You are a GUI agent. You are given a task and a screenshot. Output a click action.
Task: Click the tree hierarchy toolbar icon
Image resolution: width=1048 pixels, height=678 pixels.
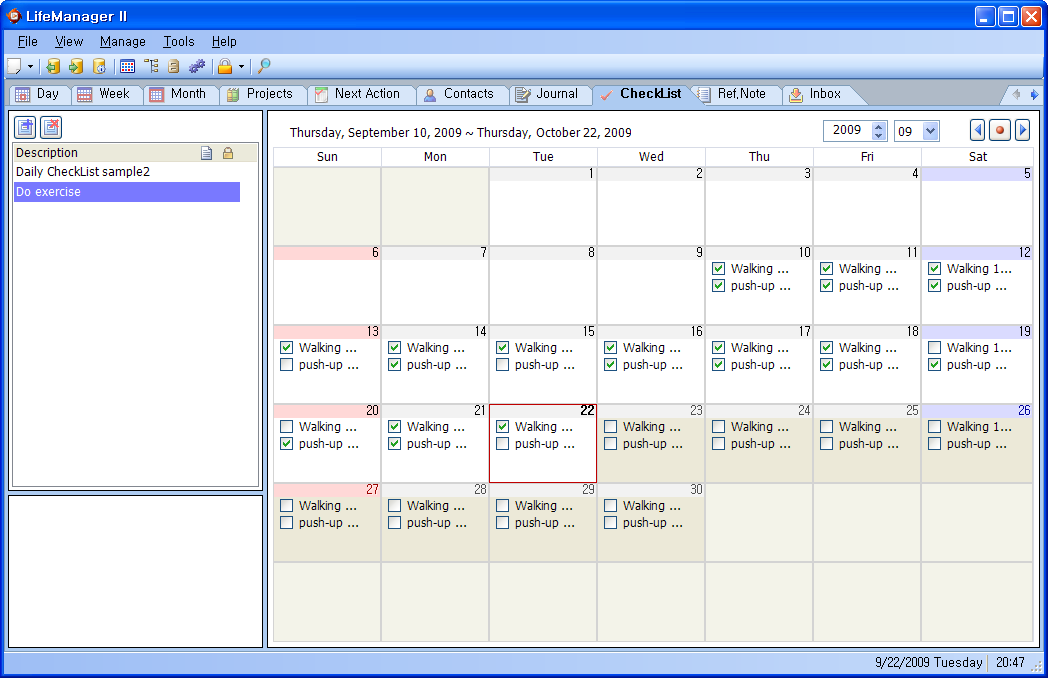[151, 66]
